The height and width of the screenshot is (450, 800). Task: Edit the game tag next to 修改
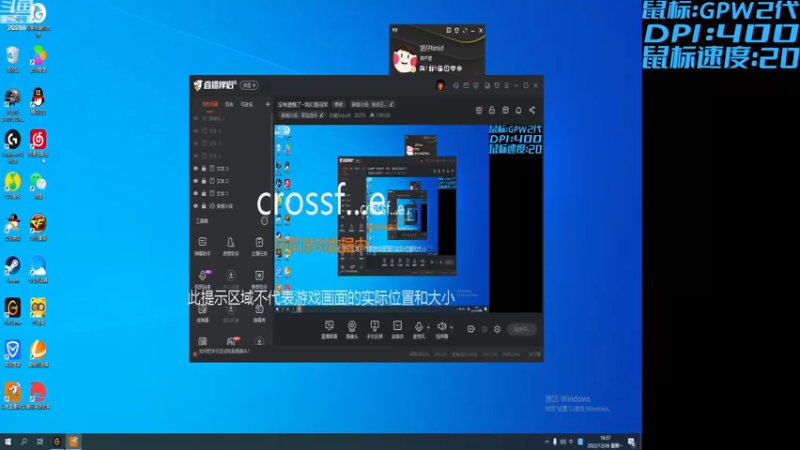(372, 105)
